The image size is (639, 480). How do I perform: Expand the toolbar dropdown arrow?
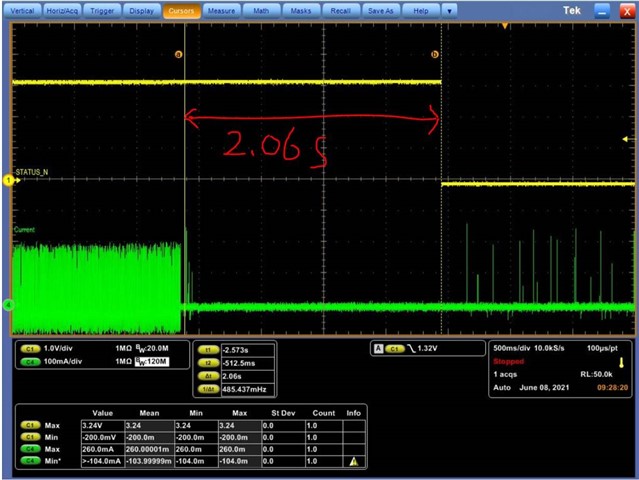pos(450,11)
